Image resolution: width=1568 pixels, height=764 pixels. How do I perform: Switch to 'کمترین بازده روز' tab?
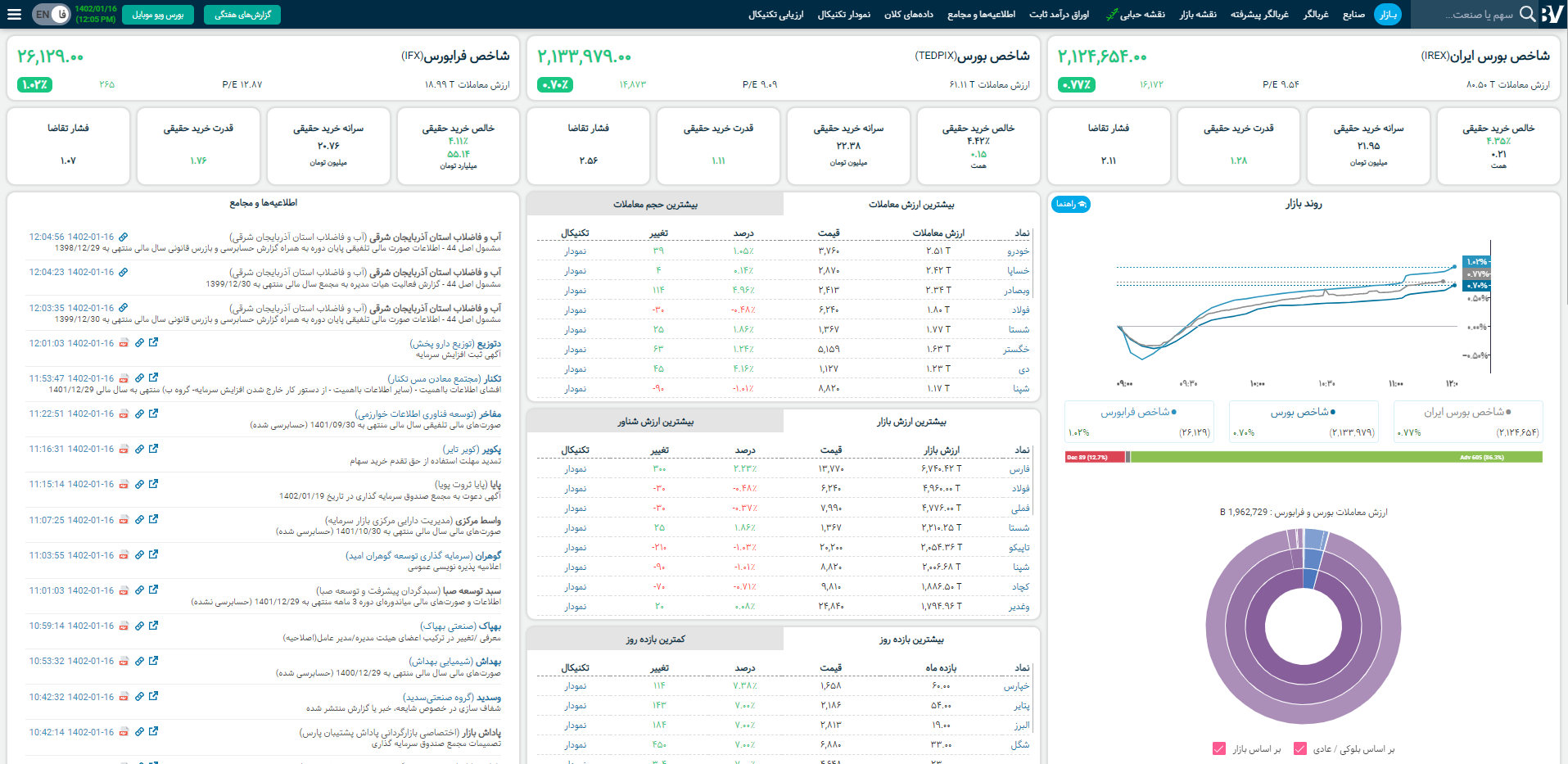[655, 639]
